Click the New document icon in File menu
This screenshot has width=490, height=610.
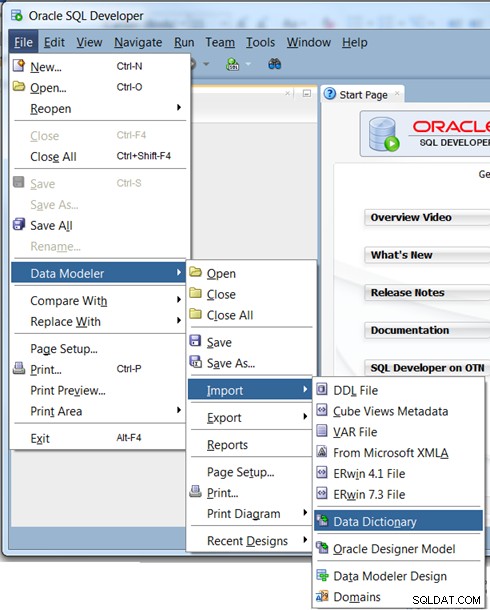coord(19,65)
